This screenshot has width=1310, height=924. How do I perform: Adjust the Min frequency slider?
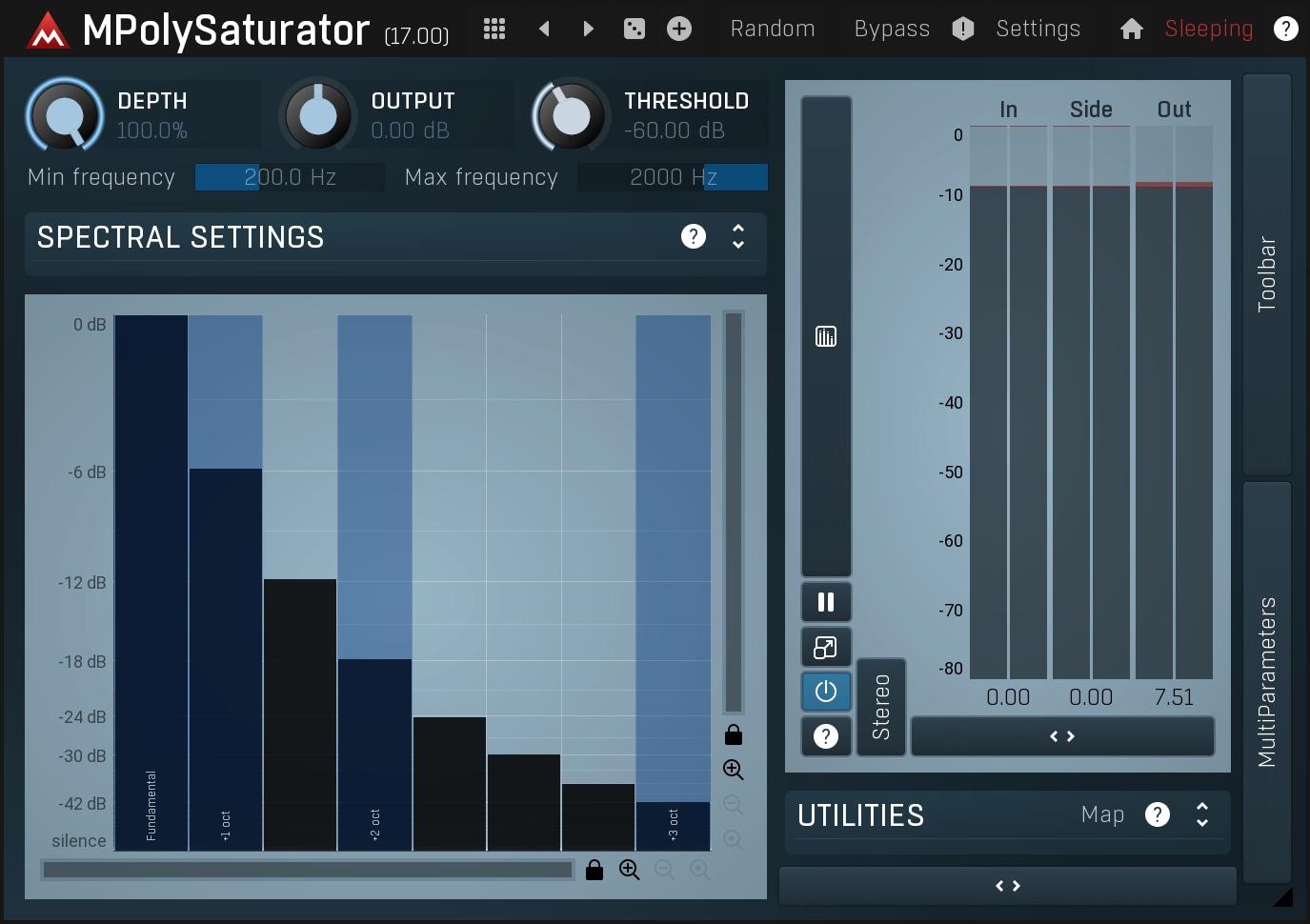[289, 177]
